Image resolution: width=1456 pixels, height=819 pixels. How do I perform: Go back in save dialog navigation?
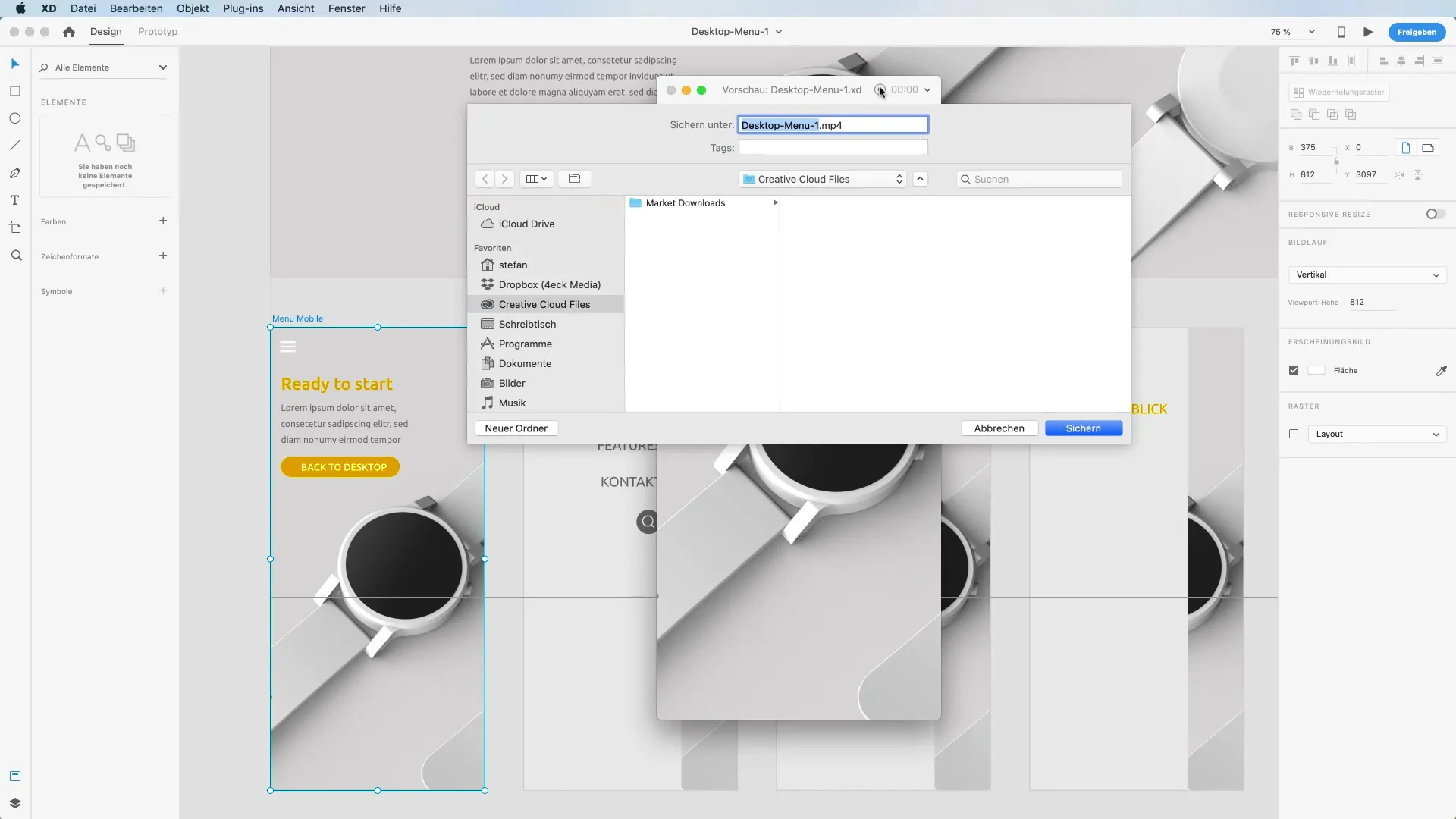click(485, 179)
